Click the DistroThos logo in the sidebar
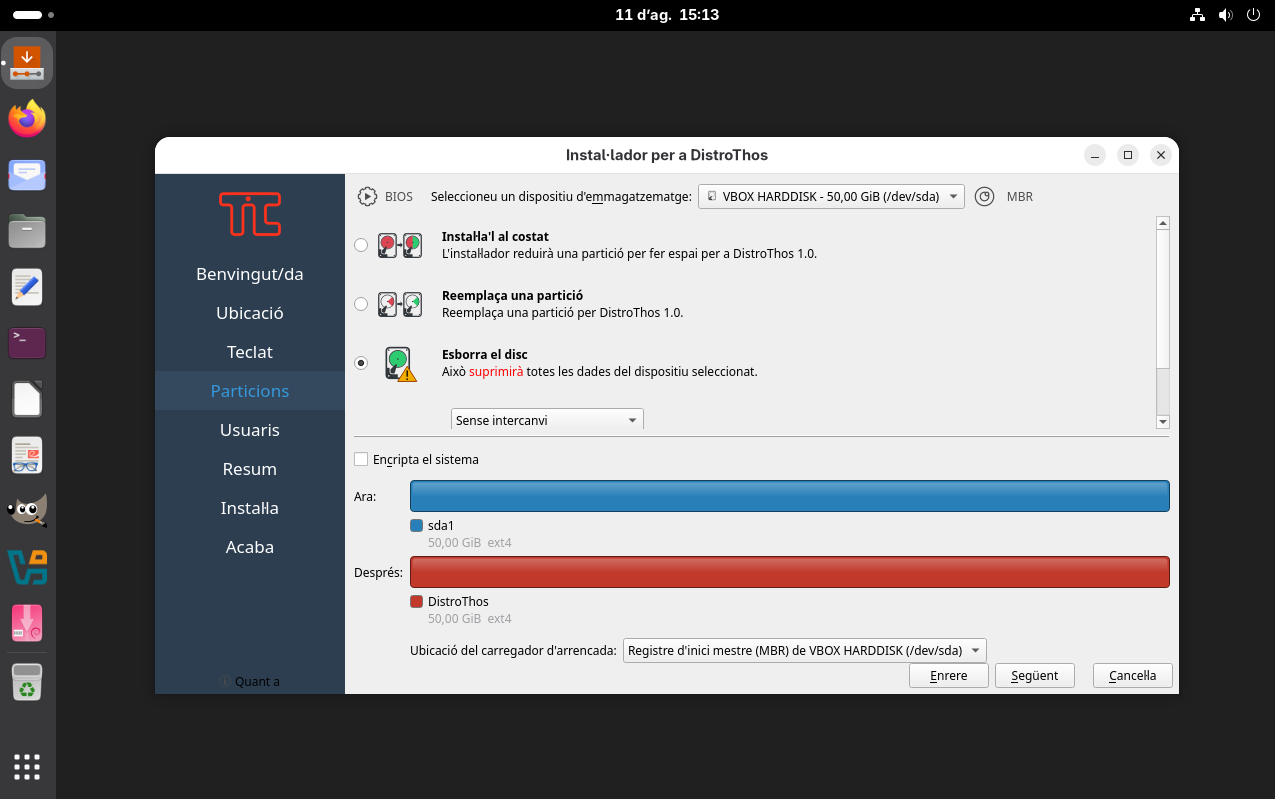 250,213
